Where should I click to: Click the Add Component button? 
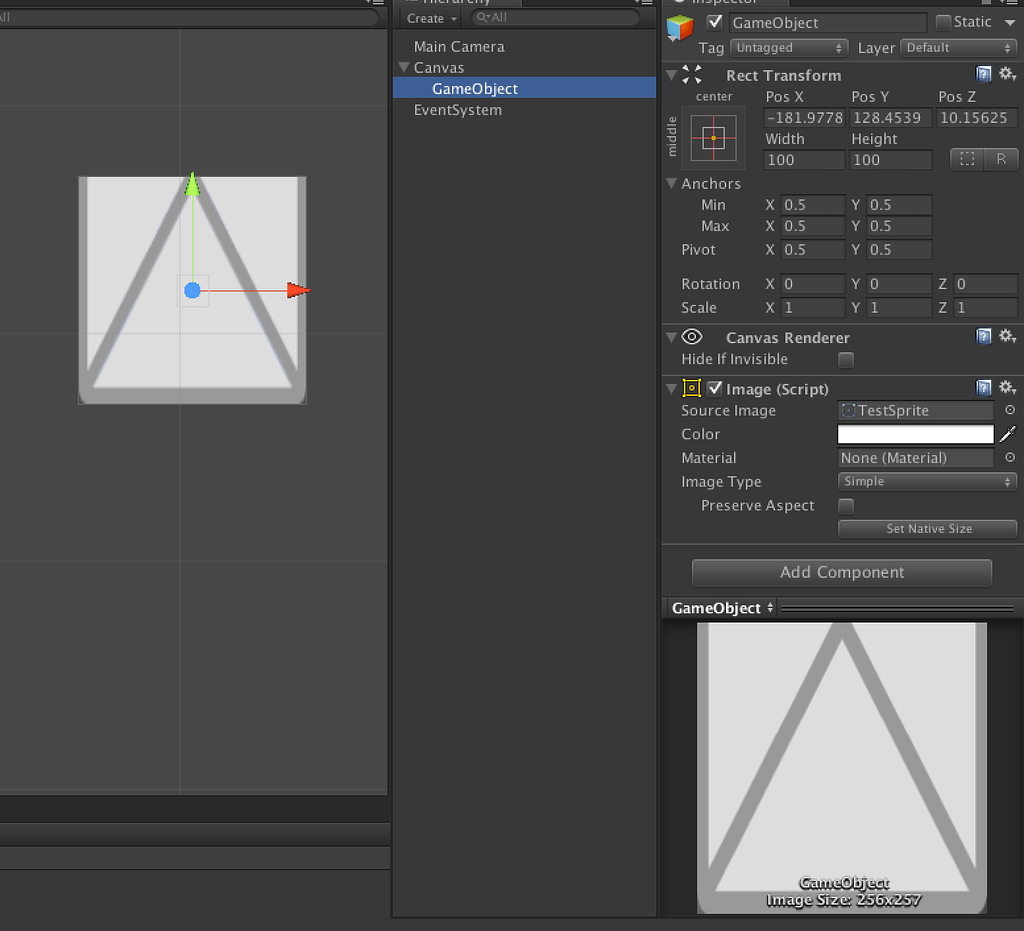[x=841, y=572]
